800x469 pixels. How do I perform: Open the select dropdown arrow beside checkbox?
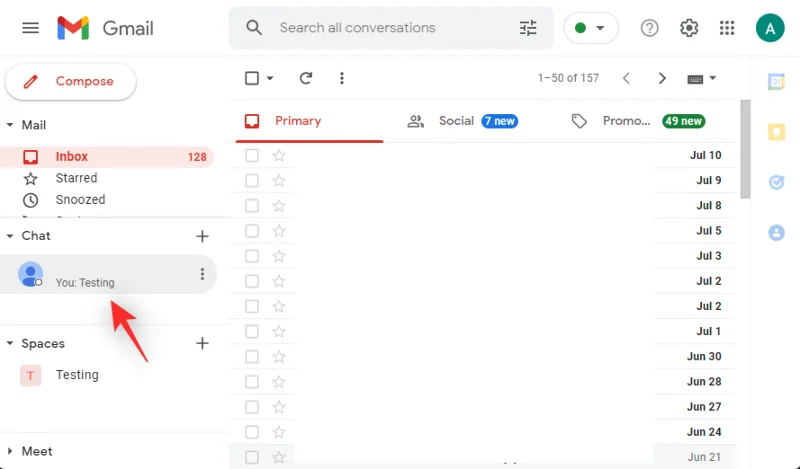(270, 78)
